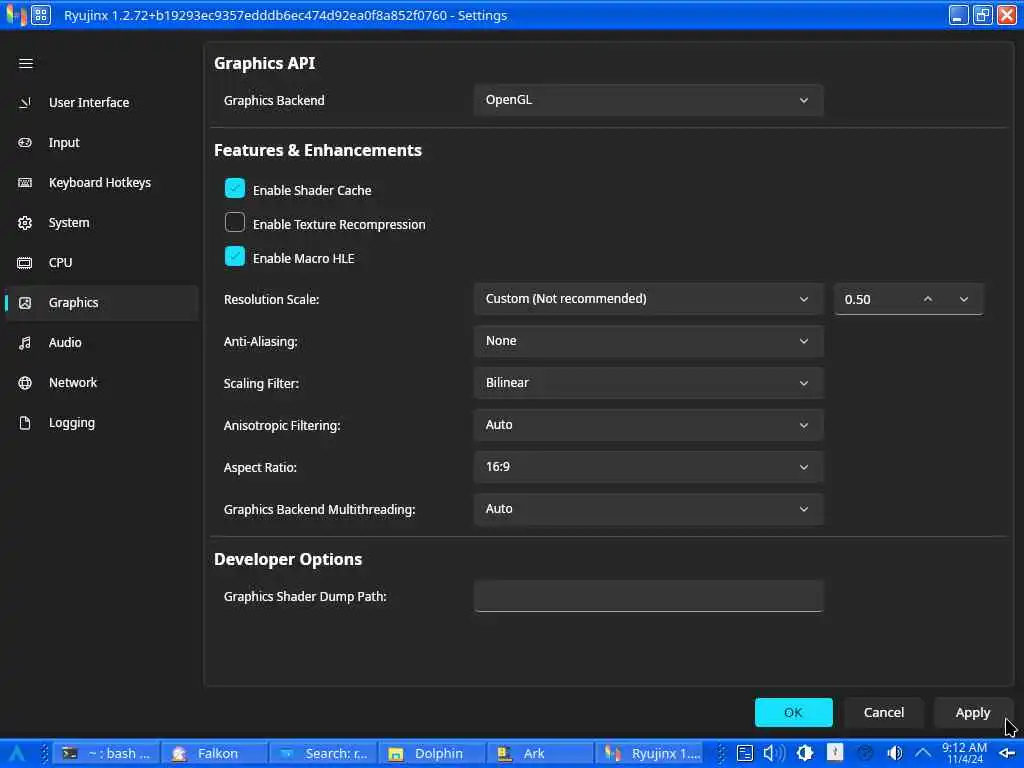Decrease custom resolution scale with down arrow
This screenshot has width=1024, height=768.
(x=964, y=299)
